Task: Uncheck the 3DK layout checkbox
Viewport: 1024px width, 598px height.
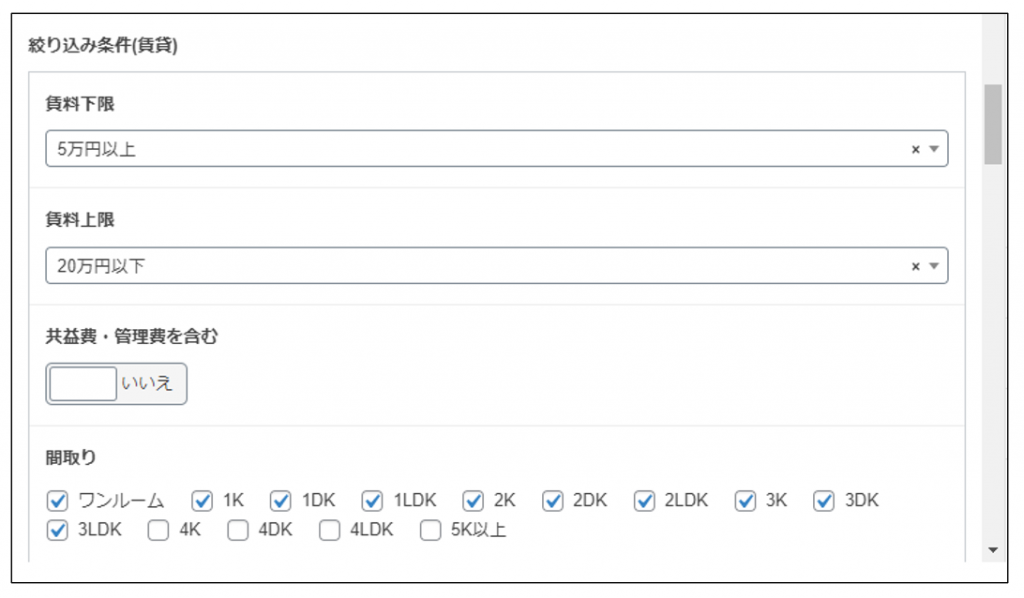Action: (x=824, y=500)
